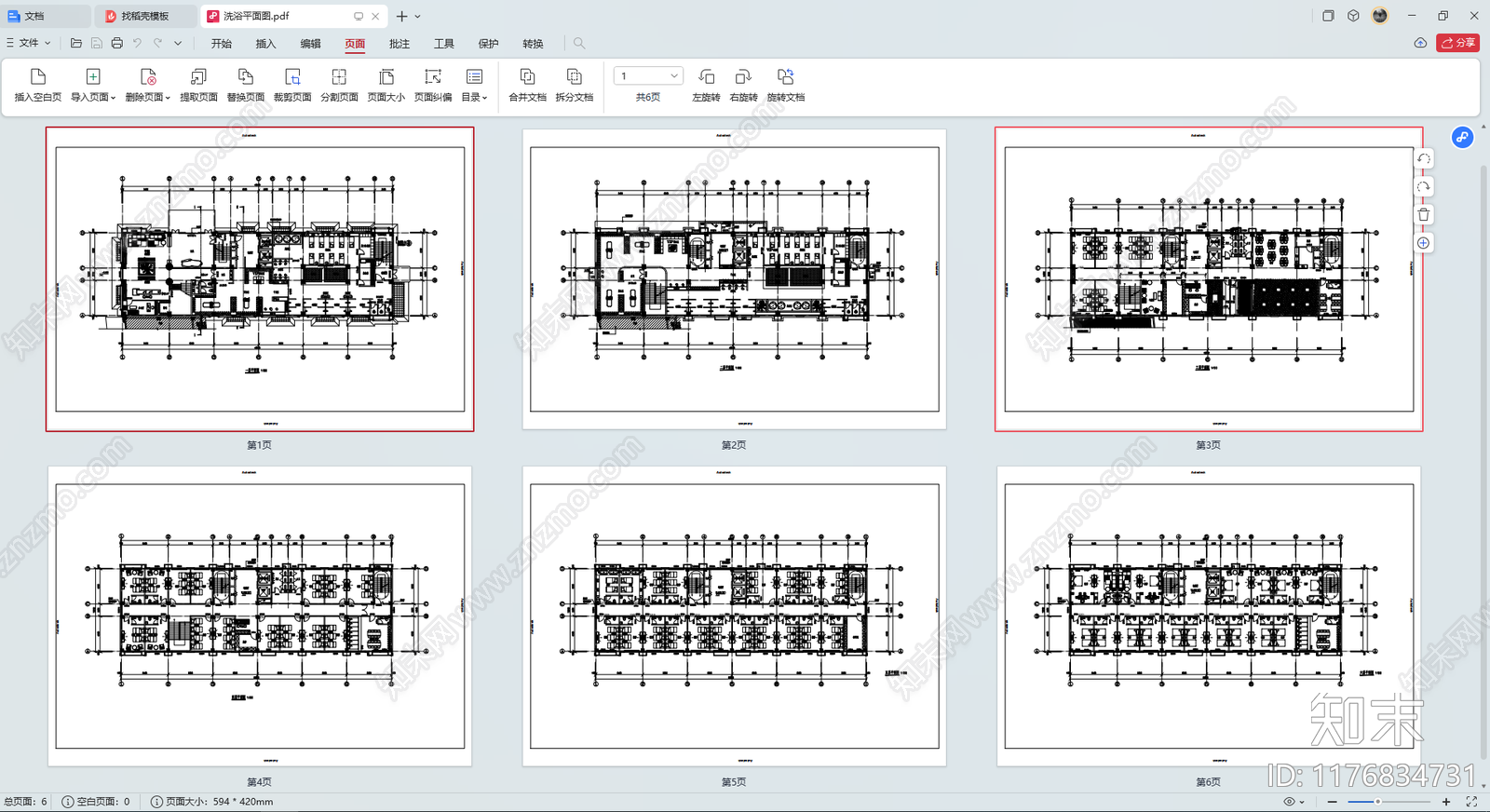Close the 洗浴平面图.pdf tab

click(x=375, y=16)
